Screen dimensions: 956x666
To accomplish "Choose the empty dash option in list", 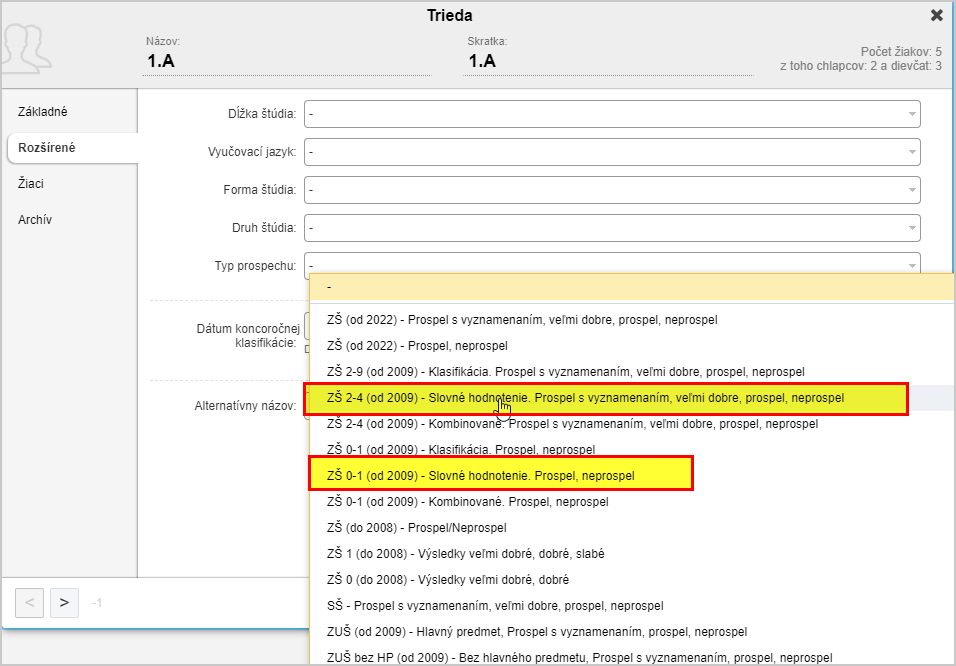I will 632,287.
